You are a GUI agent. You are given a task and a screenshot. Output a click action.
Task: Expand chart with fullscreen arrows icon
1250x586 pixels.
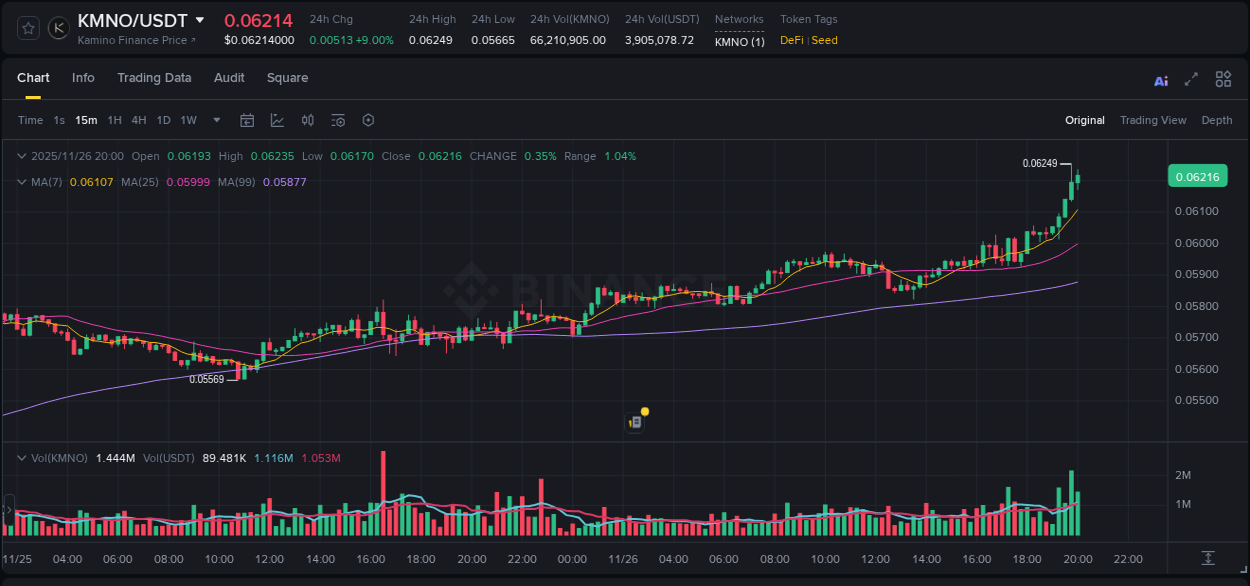pos(1191,79)
